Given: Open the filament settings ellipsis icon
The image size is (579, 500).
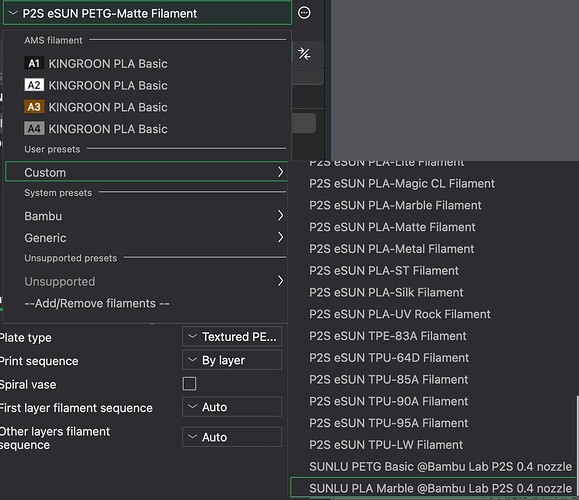Looking at the screenshot, I should click(304, 13).
